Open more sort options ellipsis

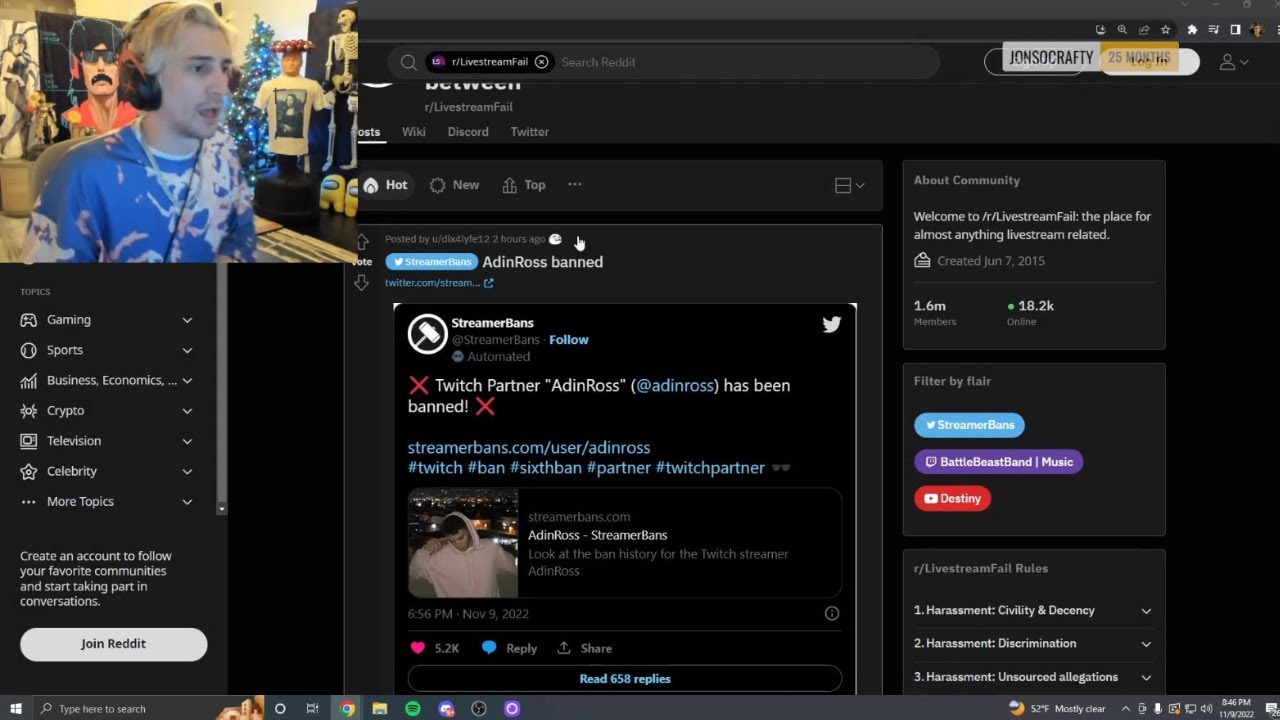(x=574, y=185)
